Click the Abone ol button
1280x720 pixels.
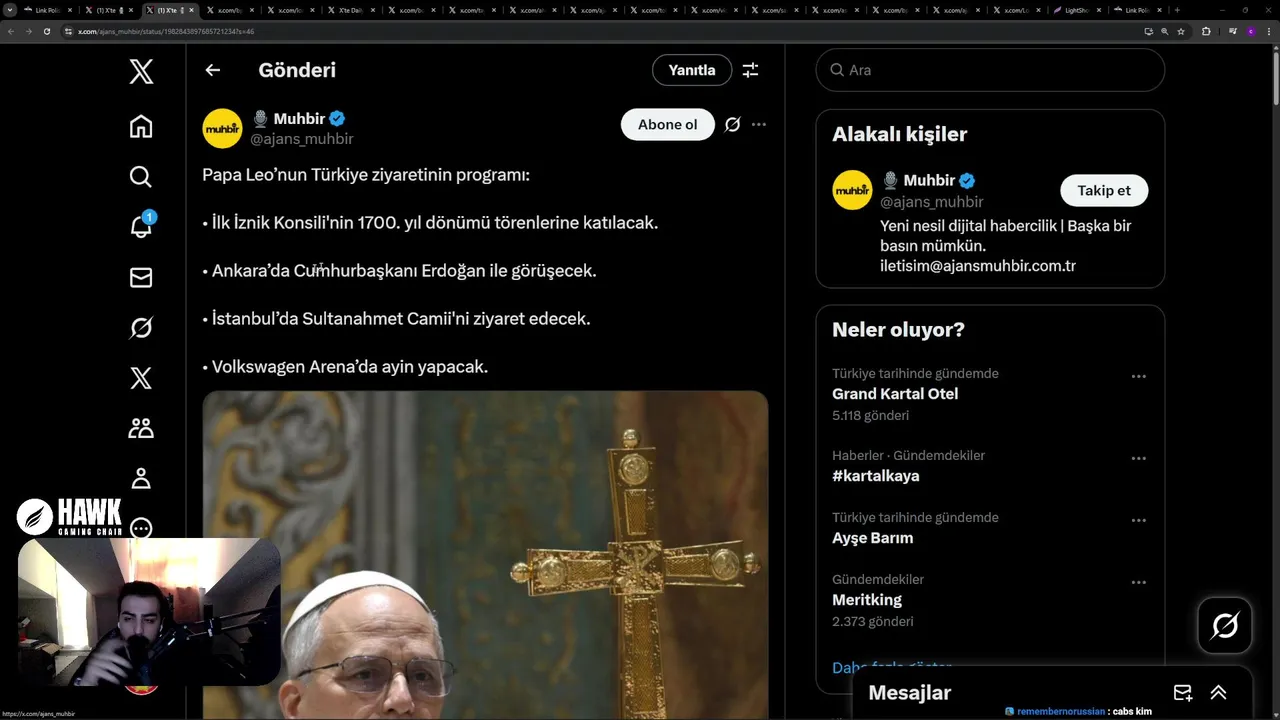coord(668,125)
